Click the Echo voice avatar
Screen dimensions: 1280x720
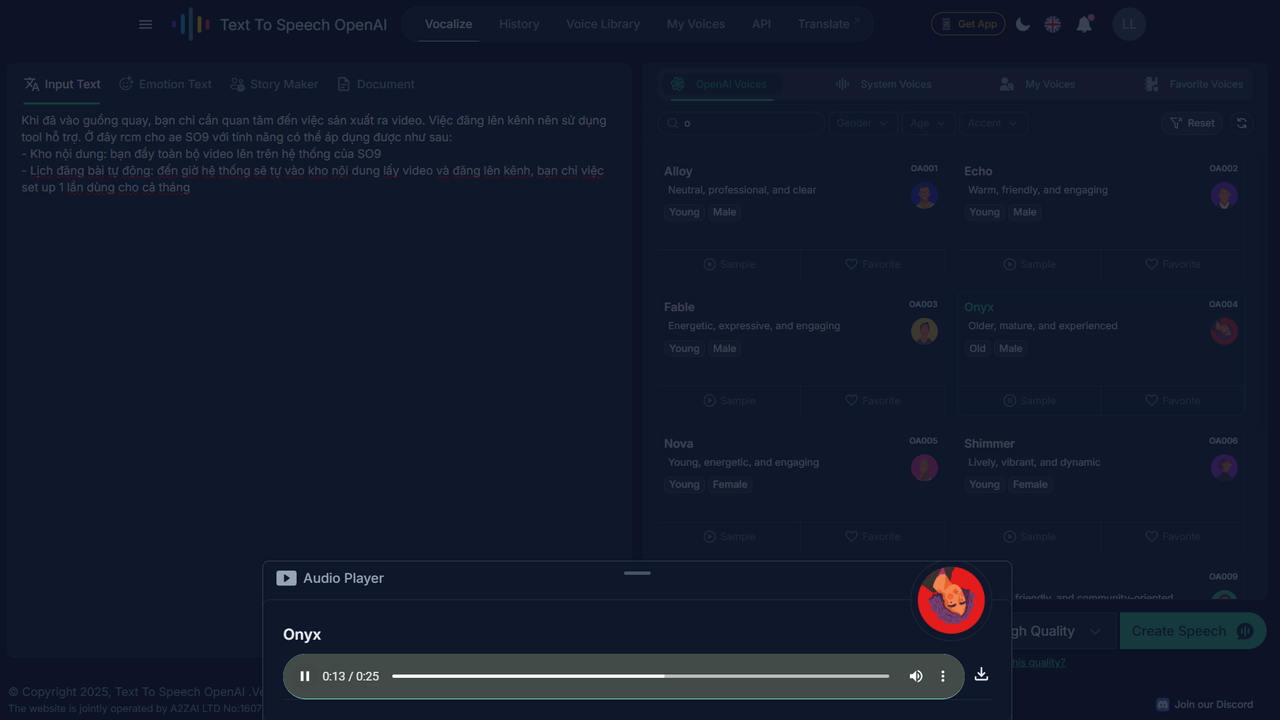(x=1224, y=195)
